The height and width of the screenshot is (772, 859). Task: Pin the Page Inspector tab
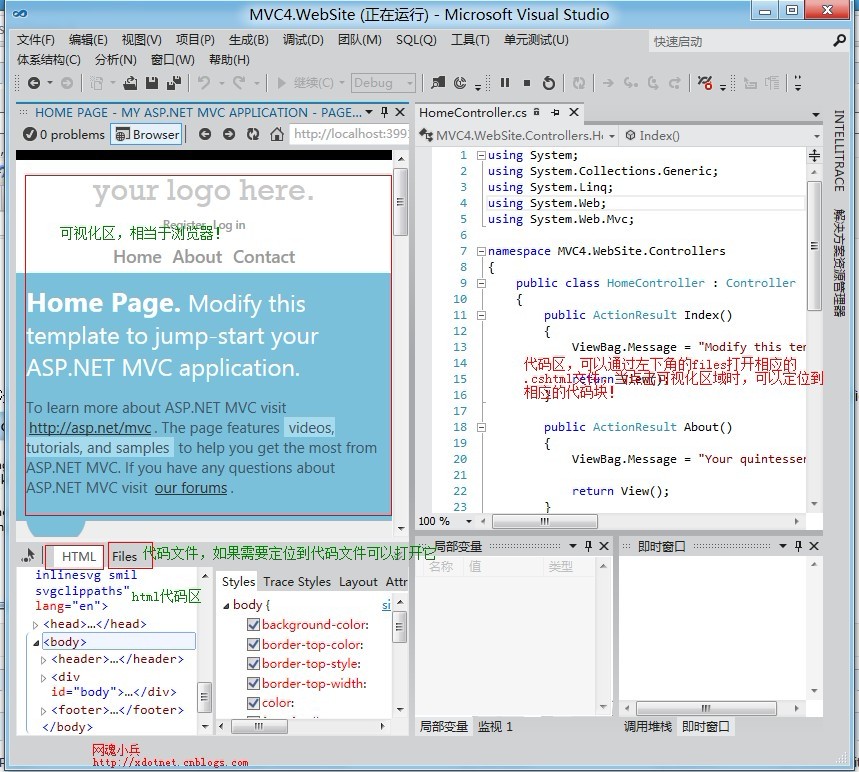coord(385,112)
